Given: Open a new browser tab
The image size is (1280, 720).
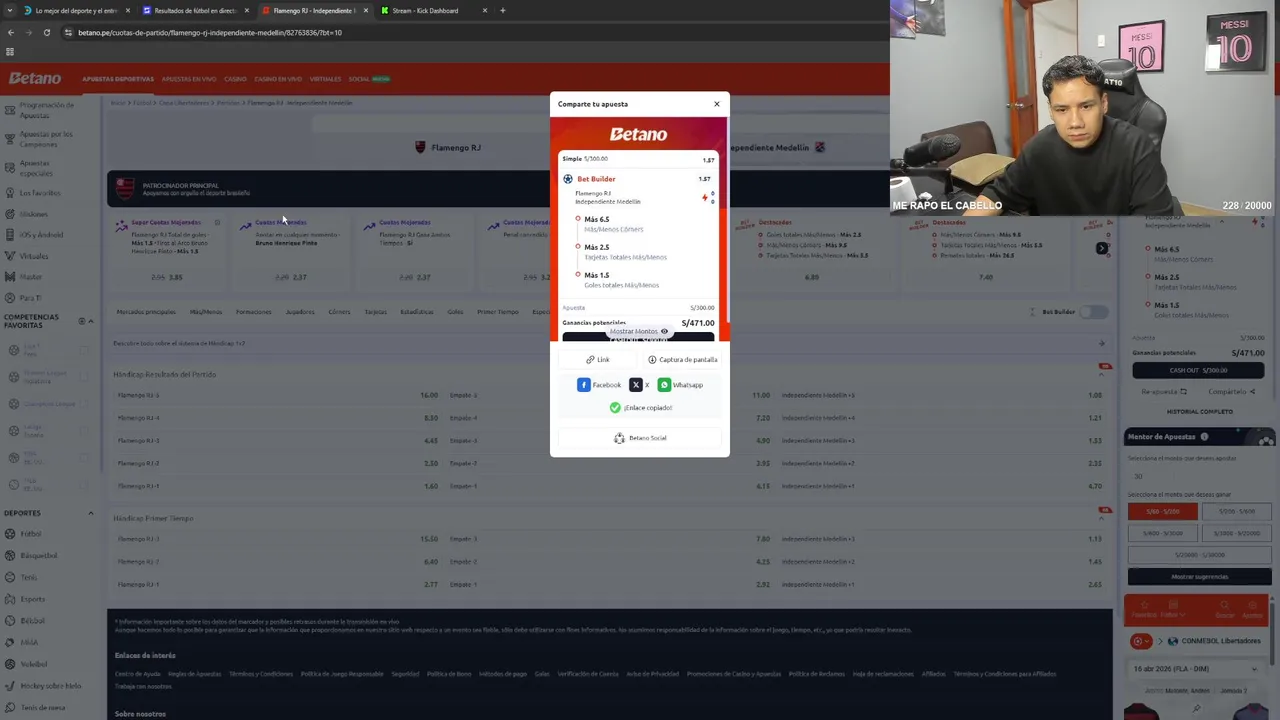Looking at the screenshot, I should (x=502, y=11).
